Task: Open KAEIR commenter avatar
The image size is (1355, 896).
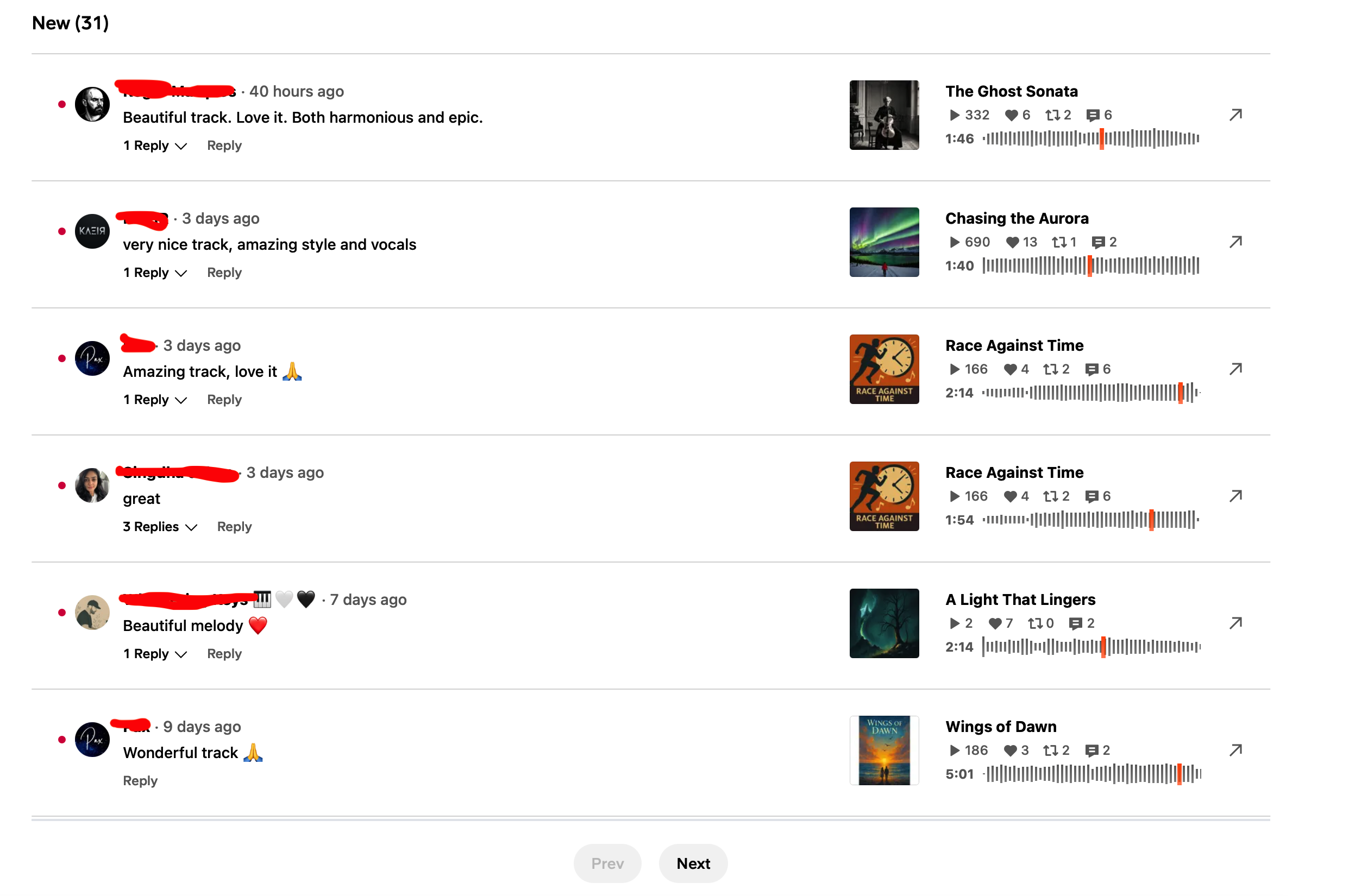Action: [x=92, y=231]
